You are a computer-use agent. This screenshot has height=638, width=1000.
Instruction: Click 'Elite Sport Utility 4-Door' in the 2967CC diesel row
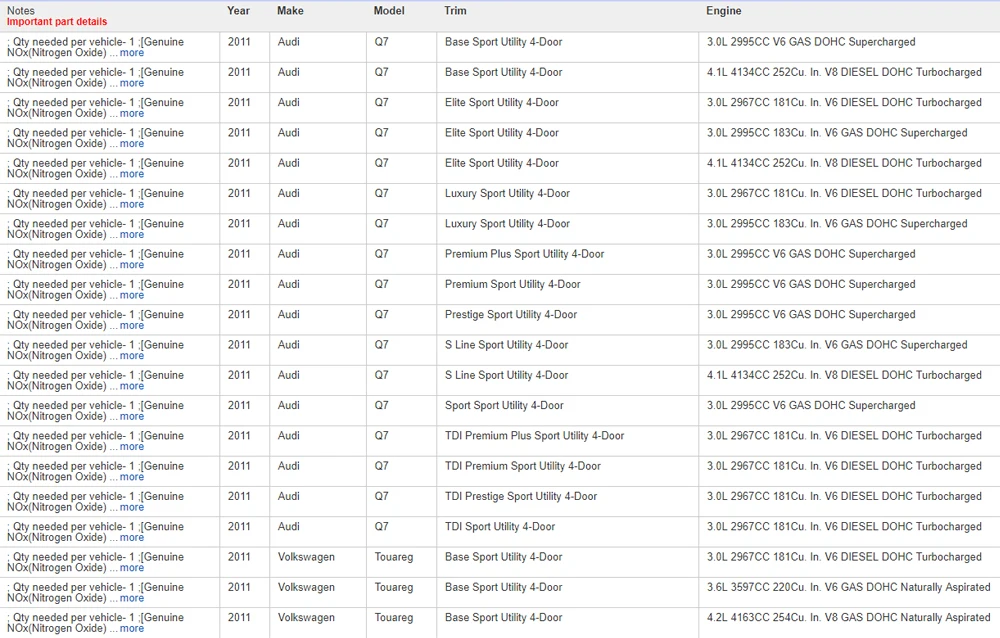(x=501, y=103)
